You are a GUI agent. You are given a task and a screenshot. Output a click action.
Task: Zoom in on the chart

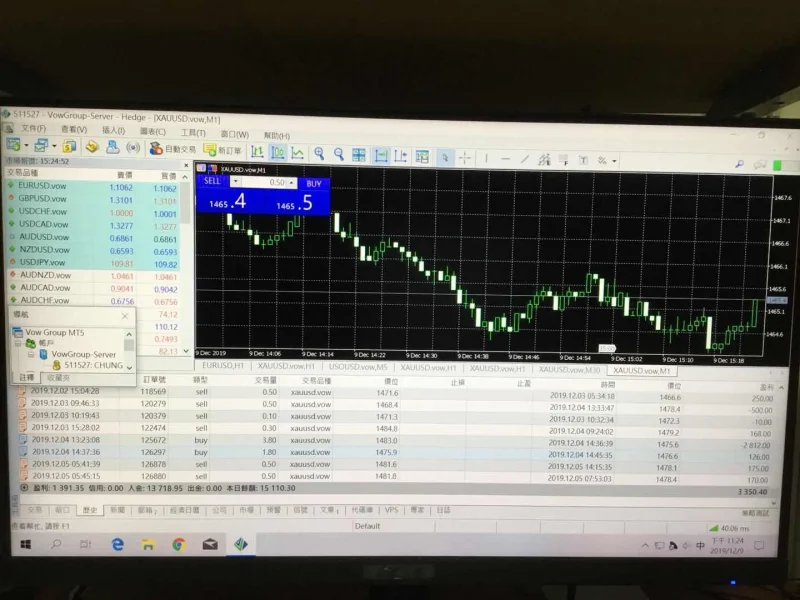tap(319, 154)
